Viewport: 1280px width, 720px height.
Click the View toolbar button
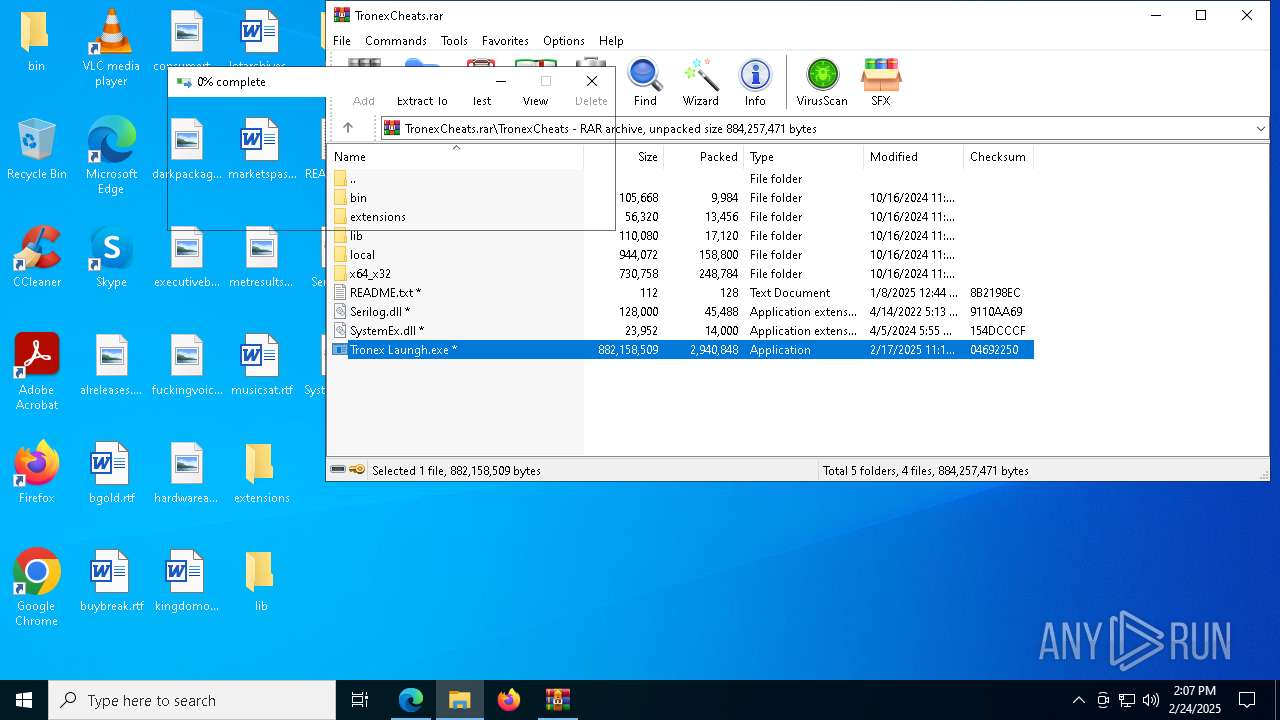coord(535,101)
